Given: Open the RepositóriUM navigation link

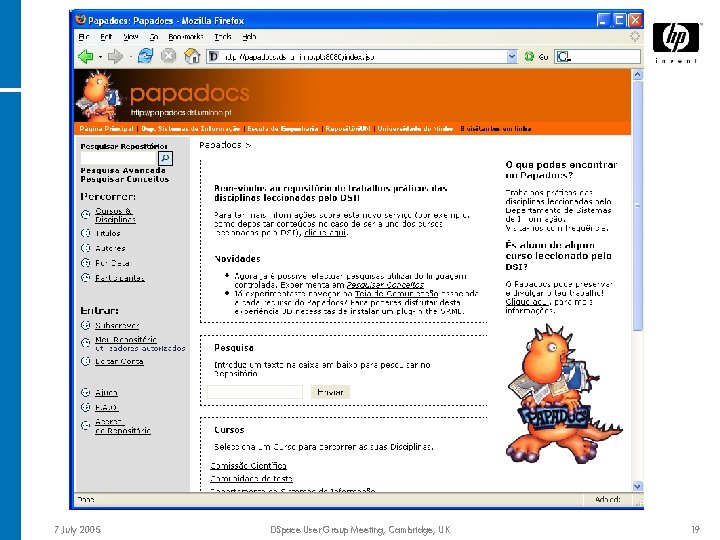Looking at the screenshot, I should click(348, 129).
